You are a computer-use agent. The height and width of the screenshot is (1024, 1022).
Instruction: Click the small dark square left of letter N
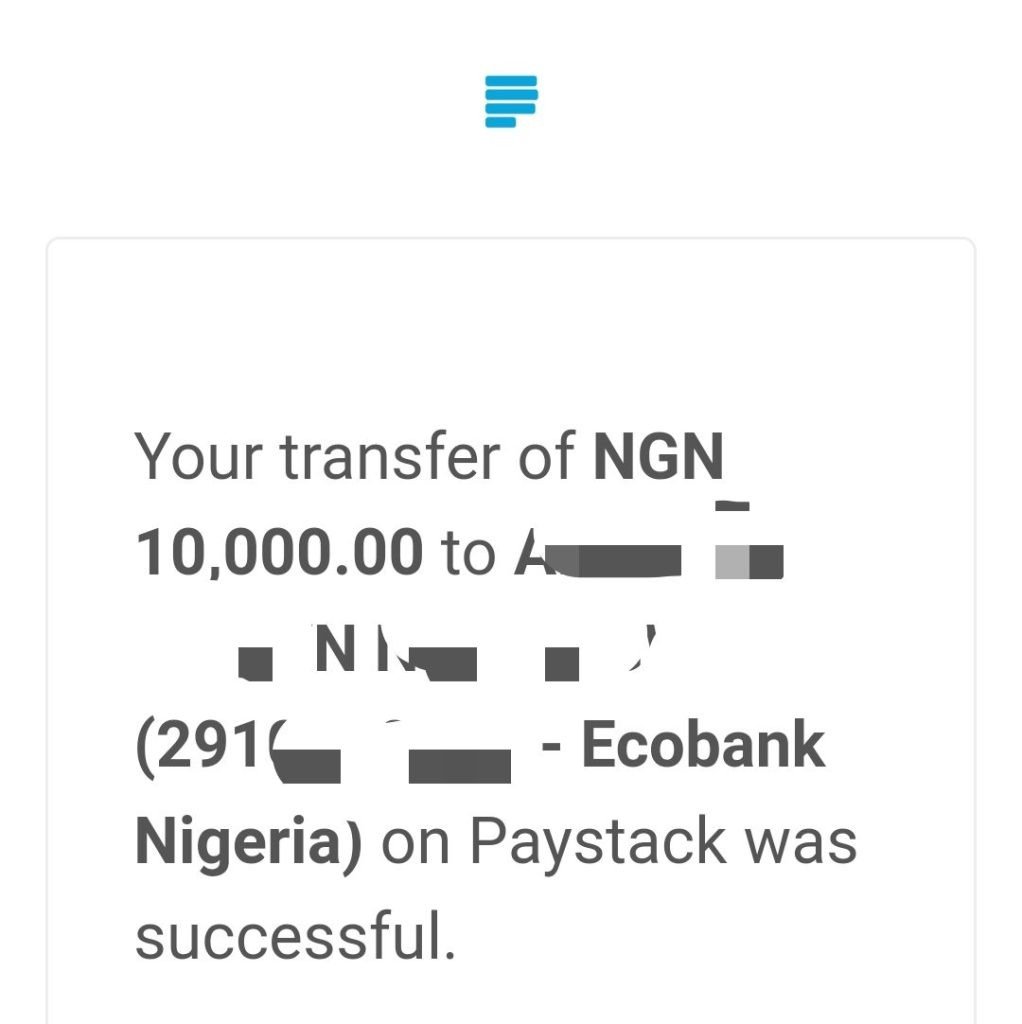coord(255,664)
